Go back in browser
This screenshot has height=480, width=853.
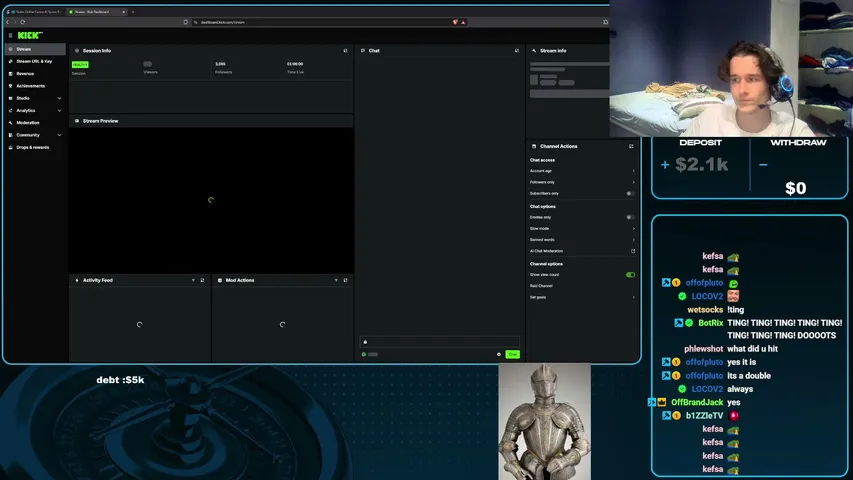coord(8,22)
